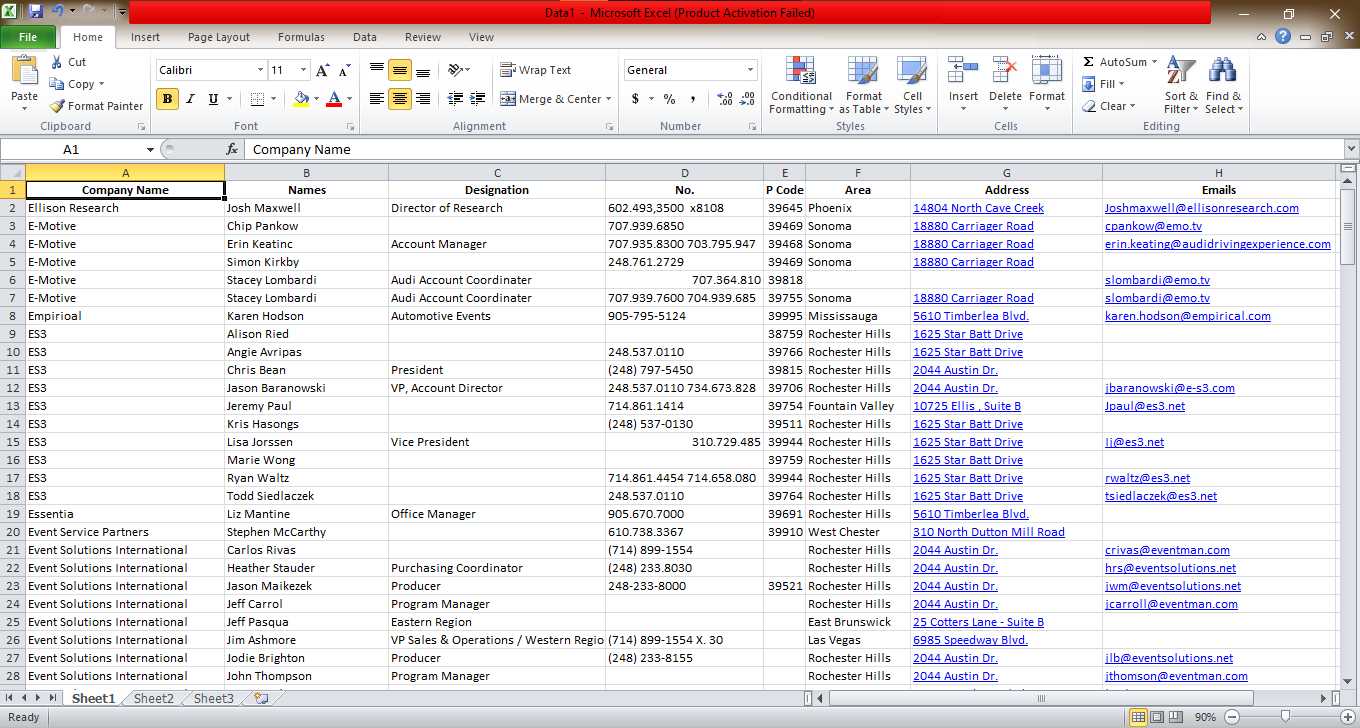The height and width of the screenshot is (728, 1360).
Task: Apply the yellow Fill Color
Action: pyautogui.click(x=301, y=99)
